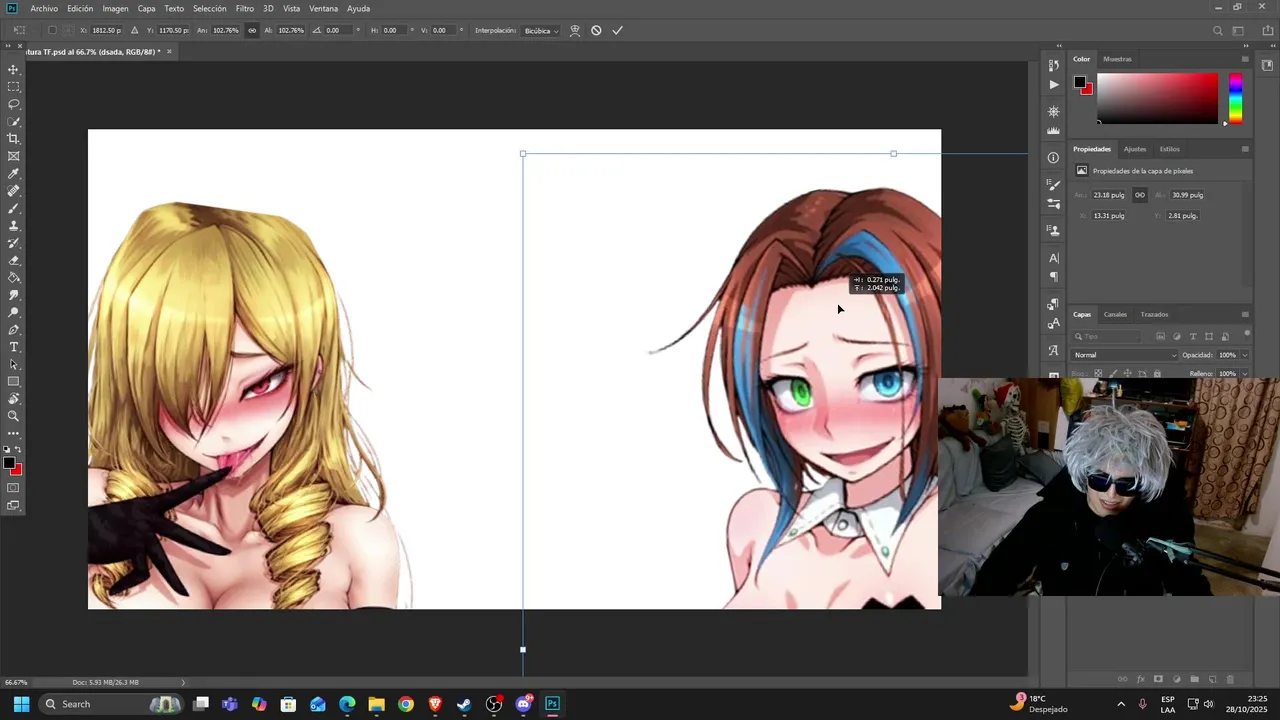Select the Crop tool
Screen dimensions: 1280x720
click(14, 139)
